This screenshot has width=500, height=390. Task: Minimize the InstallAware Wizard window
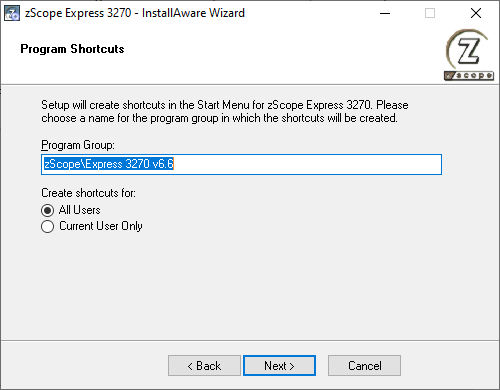[385, 13]
